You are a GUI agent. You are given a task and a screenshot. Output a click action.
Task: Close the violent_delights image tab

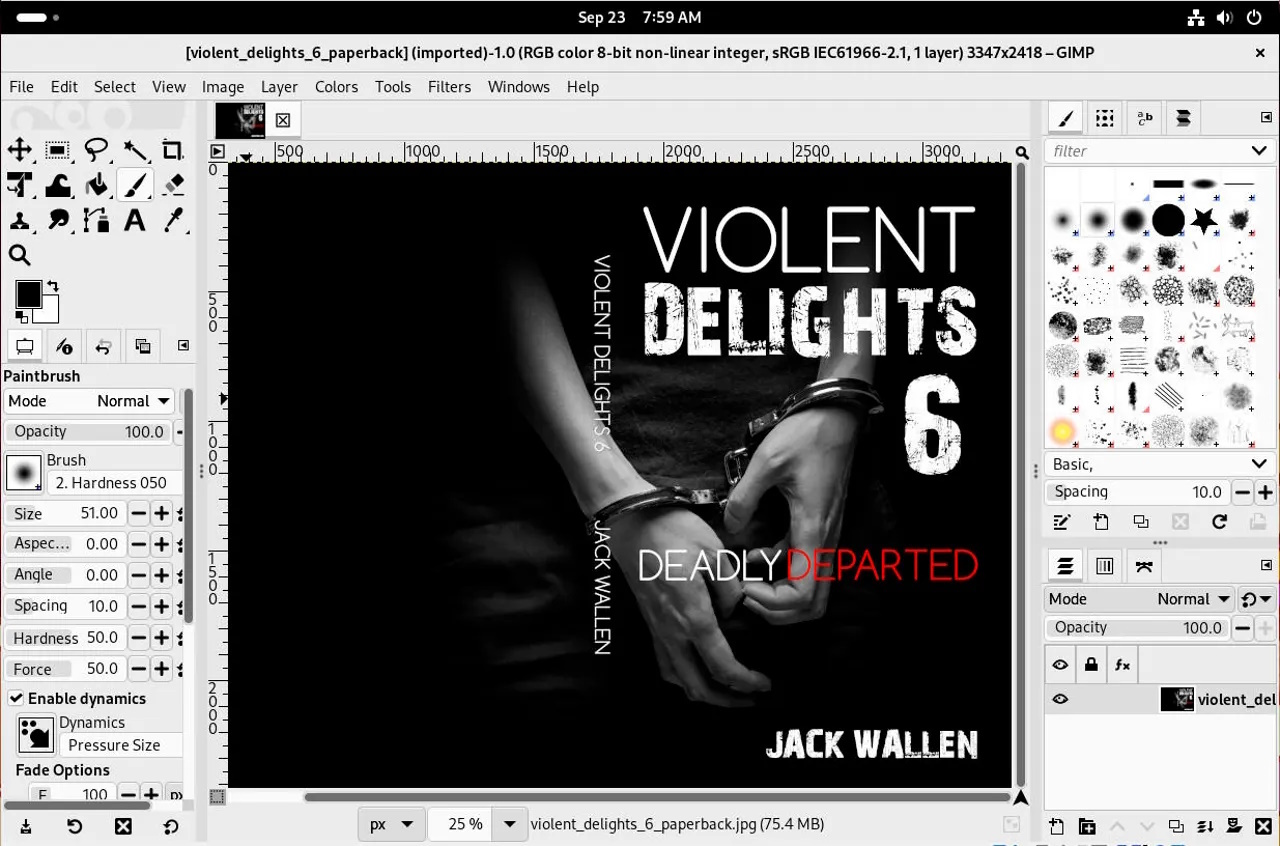click(283, 120)
